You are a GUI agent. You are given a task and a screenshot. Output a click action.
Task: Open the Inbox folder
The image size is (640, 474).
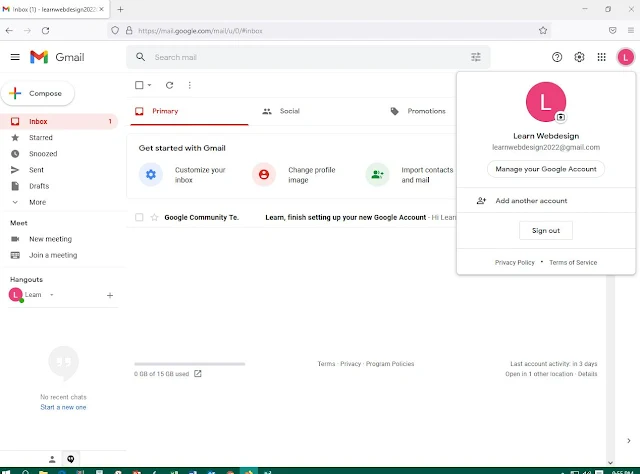(x=59, y=121)
